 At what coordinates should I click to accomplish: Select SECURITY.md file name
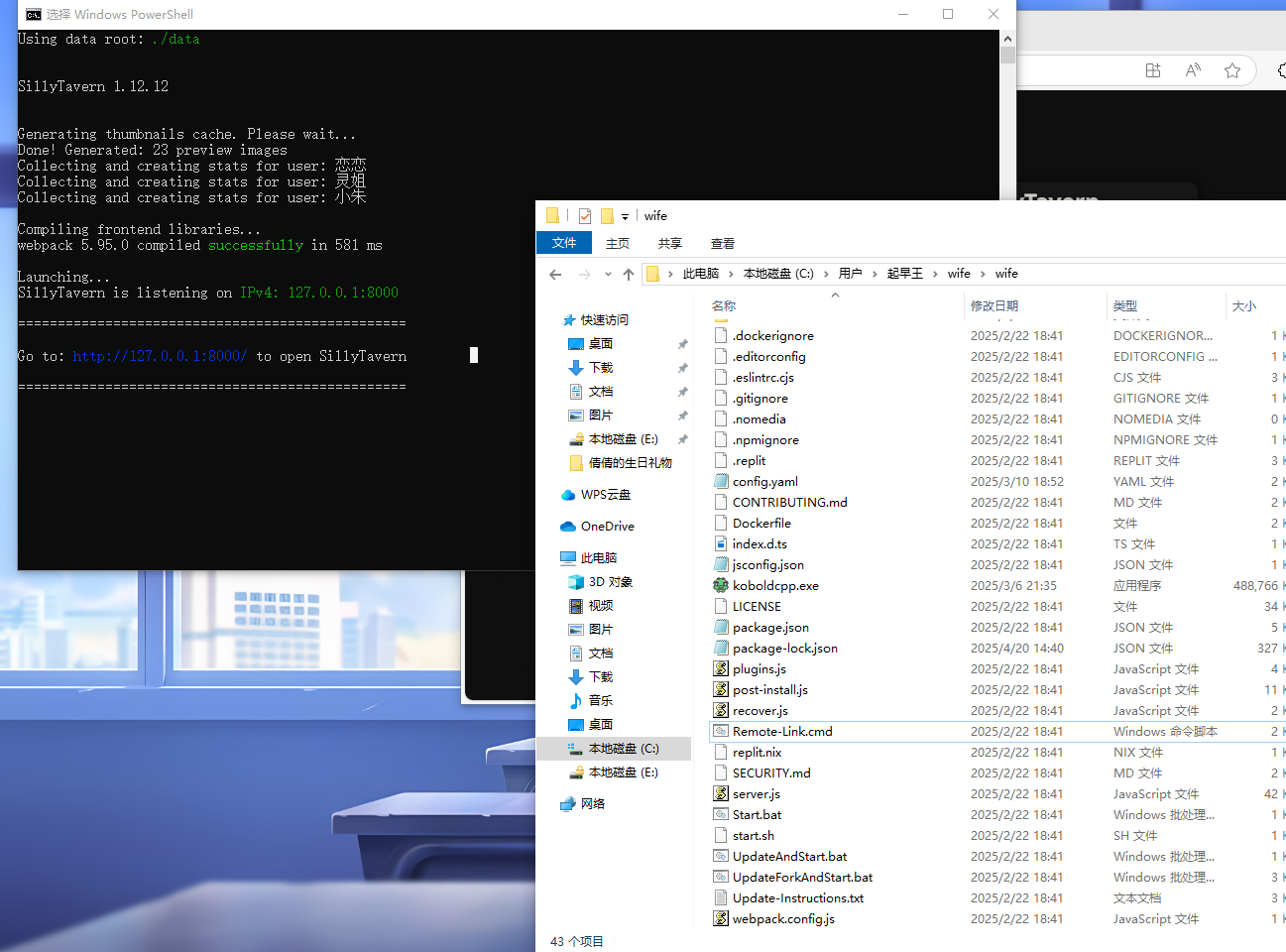click(x=771, y=773)
